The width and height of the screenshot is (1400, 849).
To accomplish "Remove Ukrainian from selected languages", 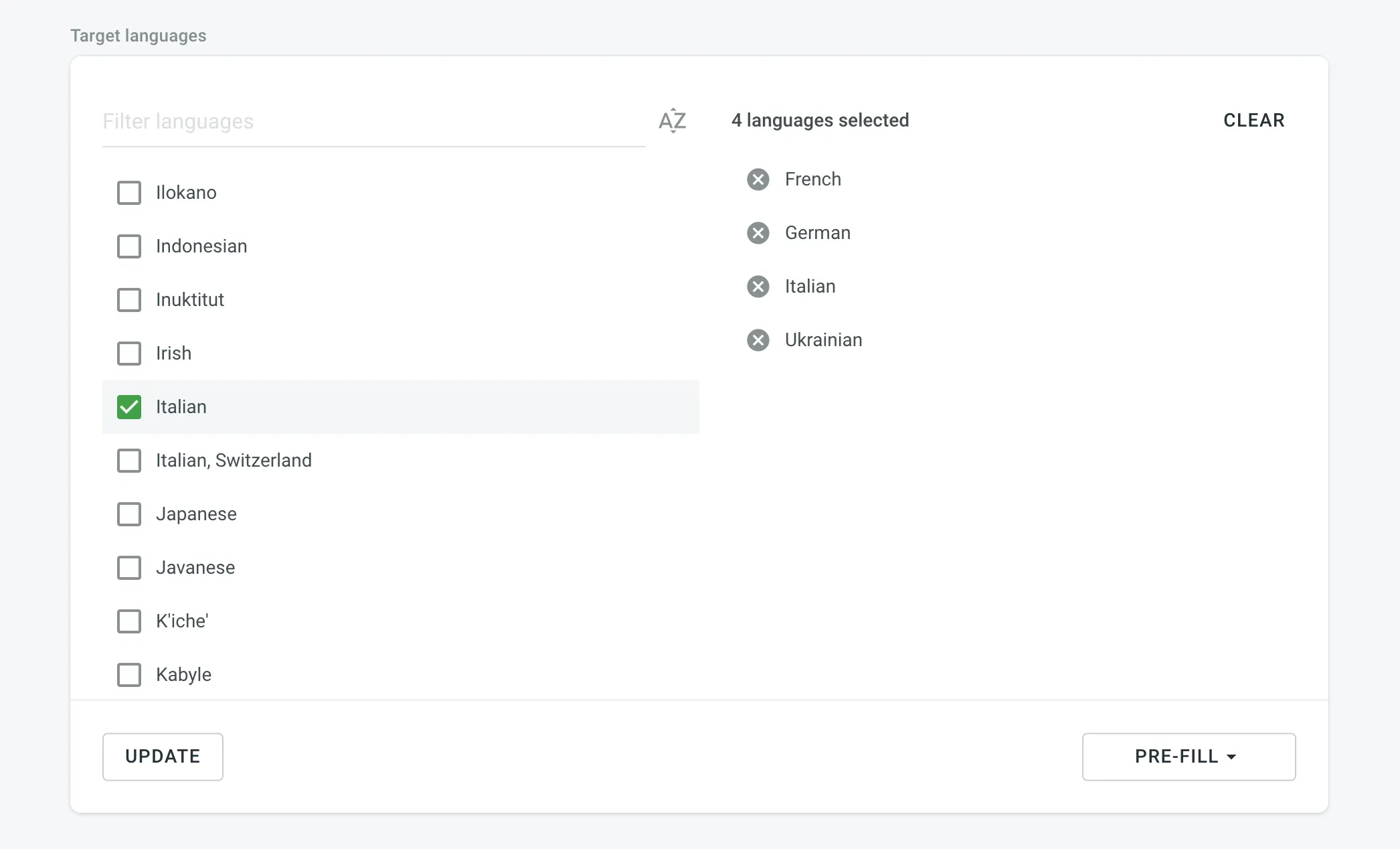I will tap(758, 340).
